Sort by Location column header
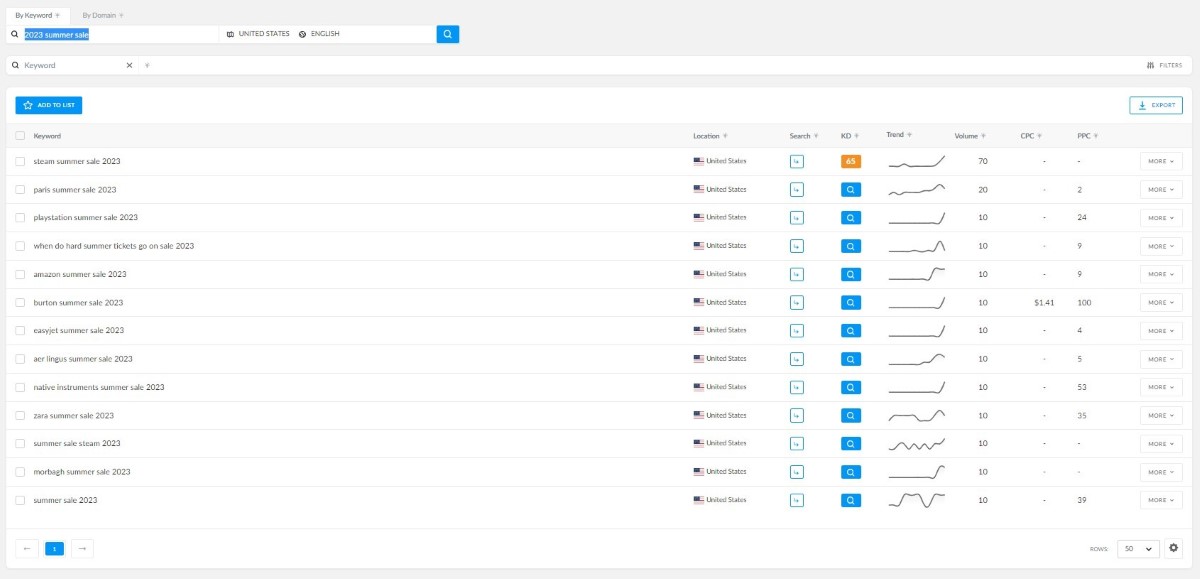 pyautogui.click(x=710, y=136)
